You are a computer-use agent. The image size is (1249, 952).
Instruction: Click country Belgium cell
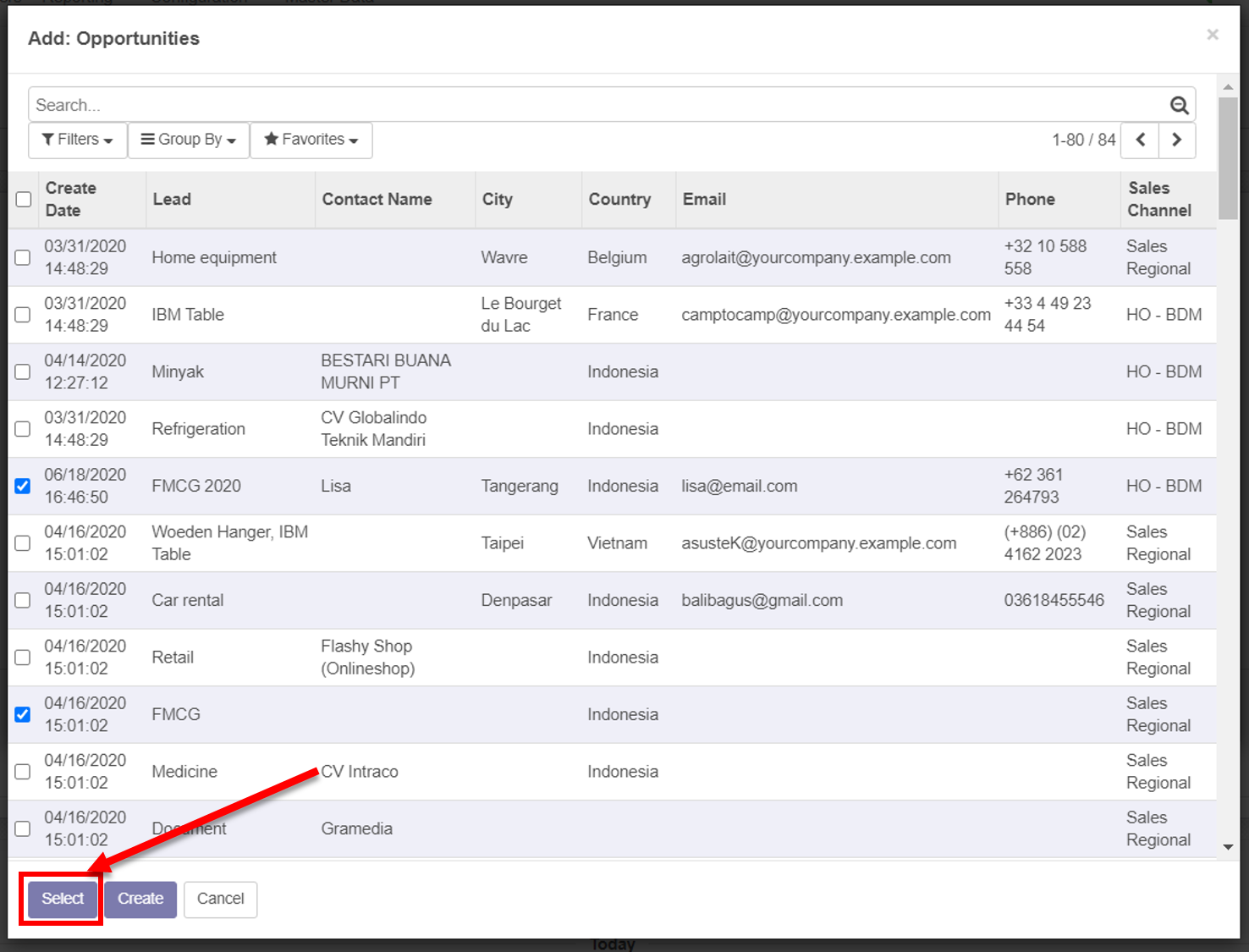617,257
